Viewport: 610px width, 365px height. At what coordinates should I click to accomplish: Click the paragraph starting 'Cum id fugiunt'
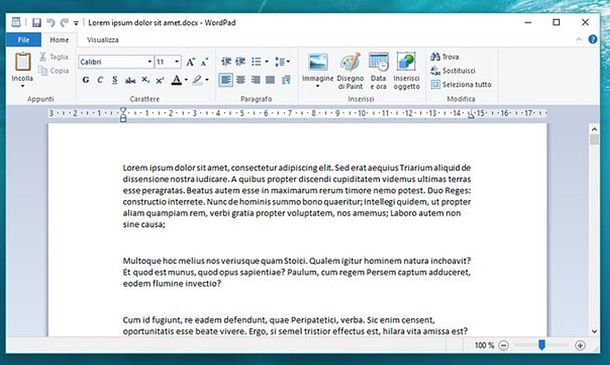(x=295, y=326)
